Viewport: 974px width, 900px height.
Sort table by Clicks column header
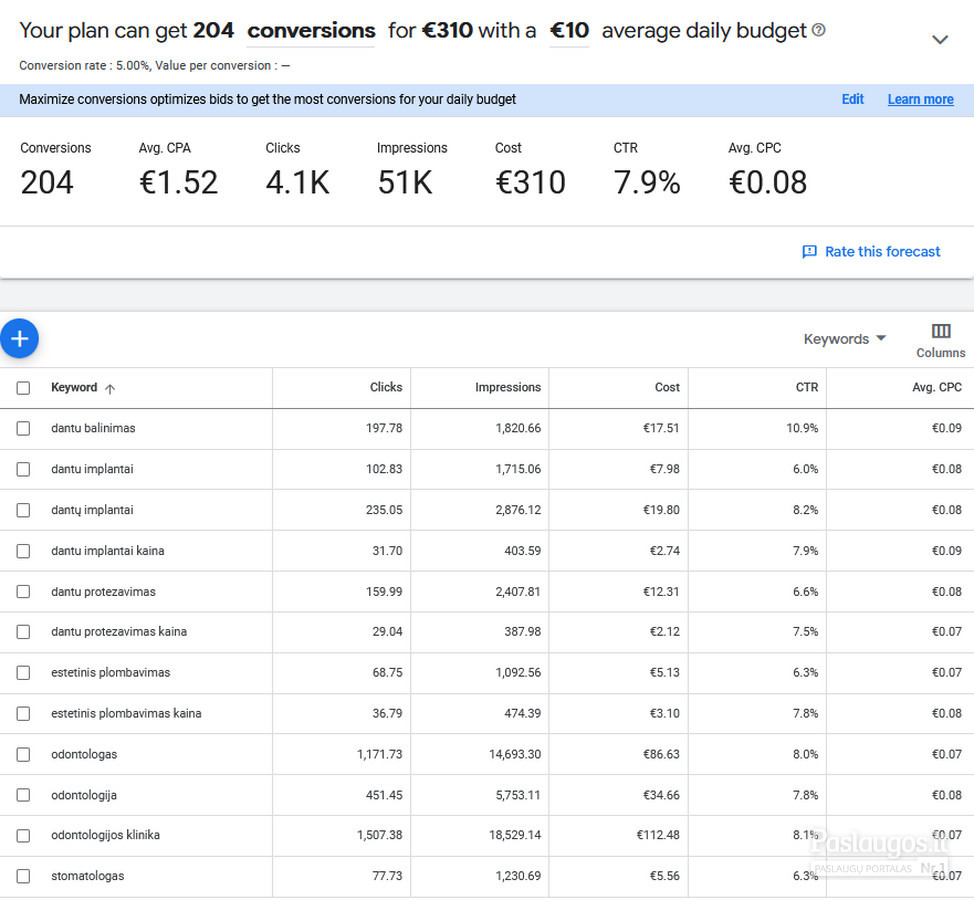386,387
